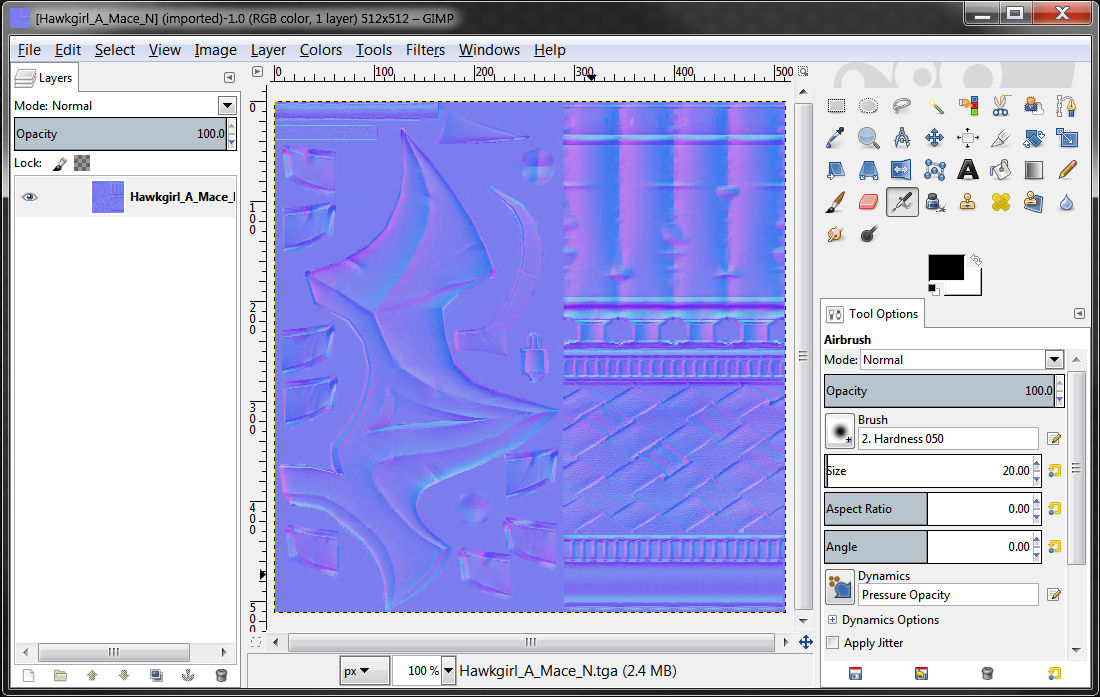This screenshot has width=1100, height=697.
Task: Select the Ellipse Select tool
Action: pos(868,106)
